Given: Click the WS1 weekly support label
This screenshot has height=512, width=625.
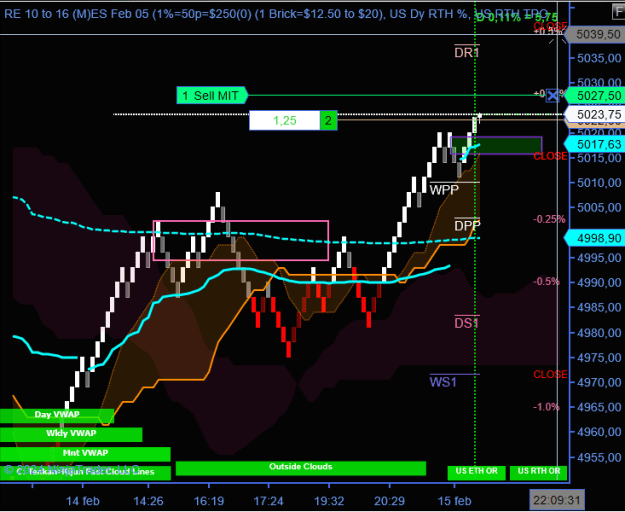Looking at the screenshot, I should (443, 382).
